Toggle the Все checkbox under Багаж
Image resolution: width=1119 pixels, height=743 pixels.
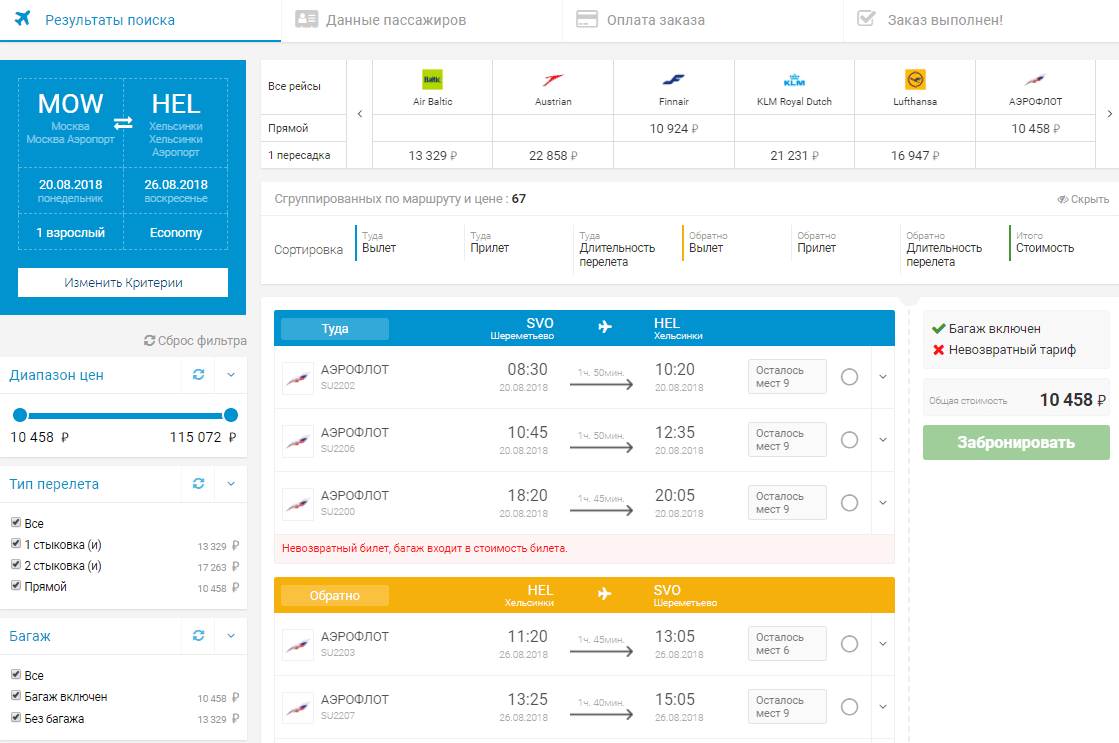[16, 674]
